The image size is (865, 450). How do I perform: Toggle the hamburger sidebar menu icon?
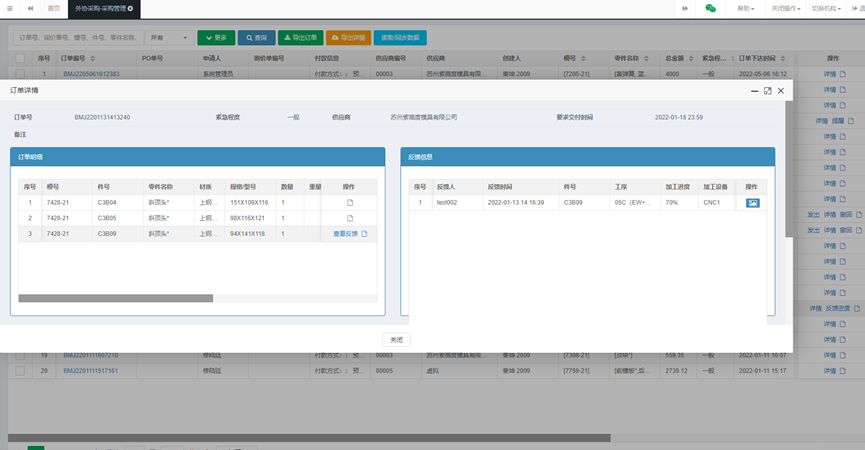click(x=10, y=8)
